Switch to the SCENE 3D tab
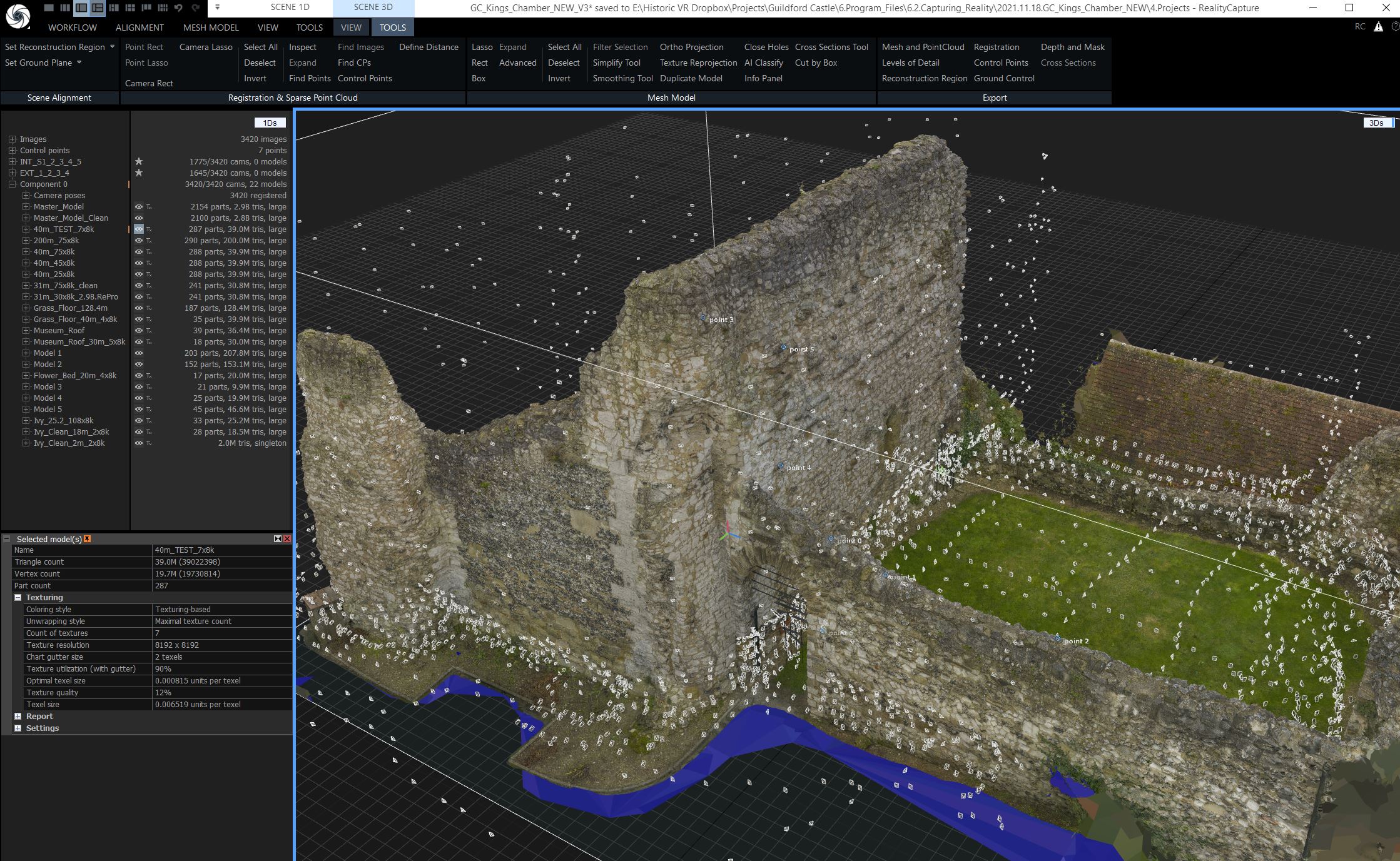The width and height of the screenshot is (1400, 861). tap(371, 7)
